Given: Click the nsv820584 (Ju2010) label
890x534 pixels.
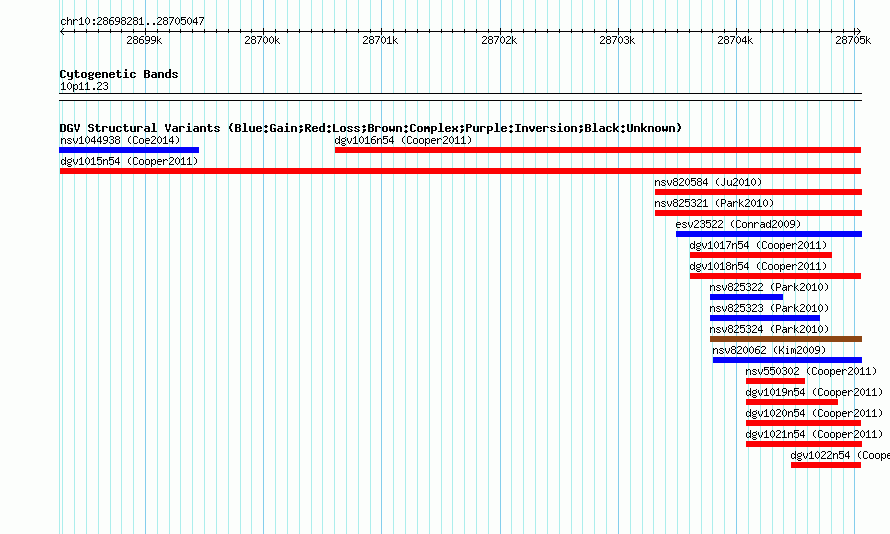Looking at the screenshot, I should (708, 182).
